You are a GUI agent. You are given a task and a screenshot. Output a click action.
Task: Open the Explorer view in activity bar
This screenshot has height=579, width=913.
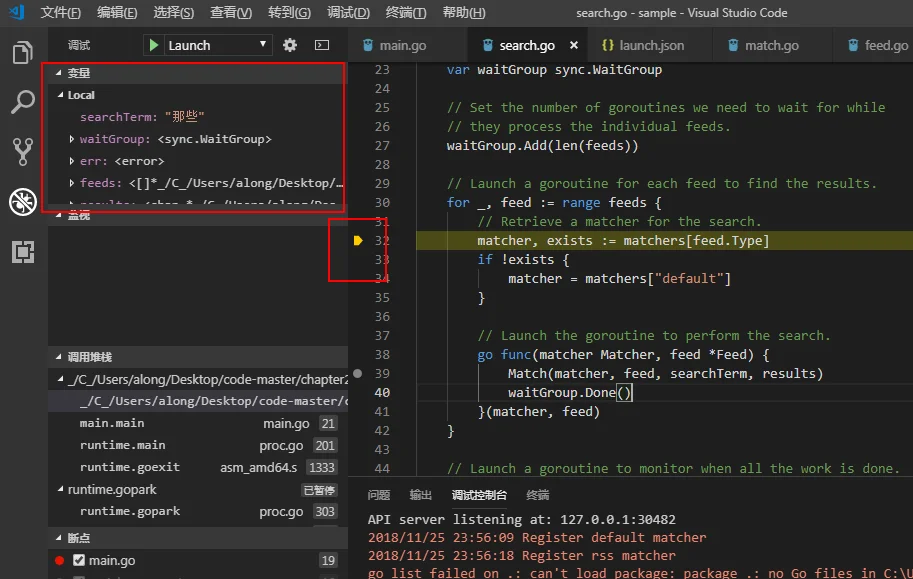point(23,52)
